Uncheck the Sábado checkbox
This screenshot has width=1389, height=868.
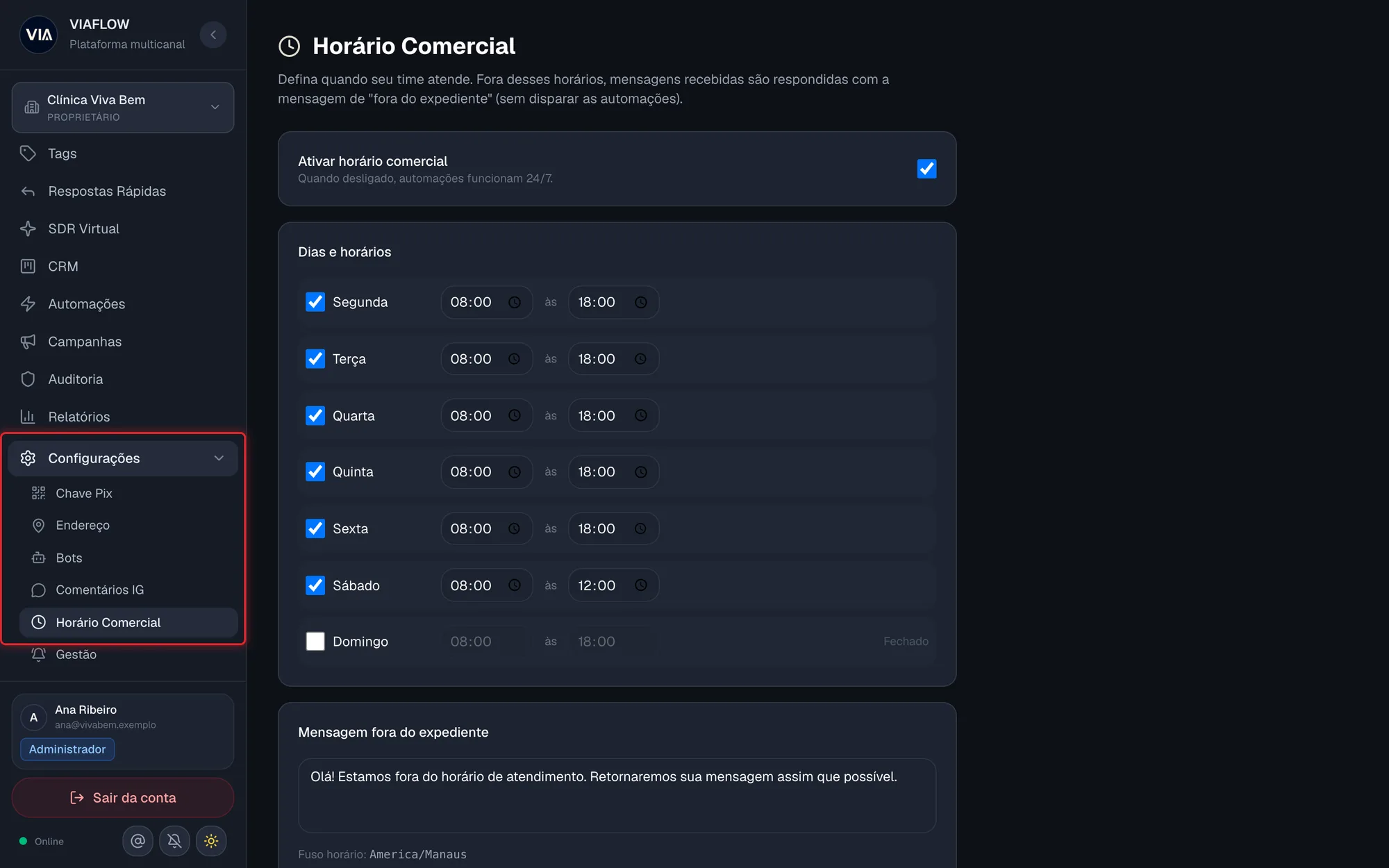[315, 585]
